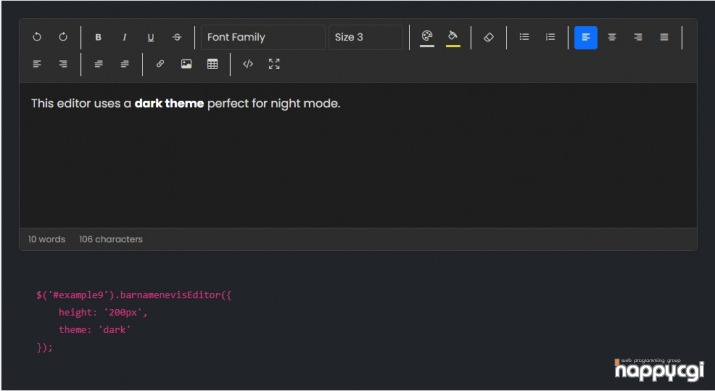Switch to HTML source code view
Image resolution: width=715 pixels, height=391 pixels.
coord(248,64)
